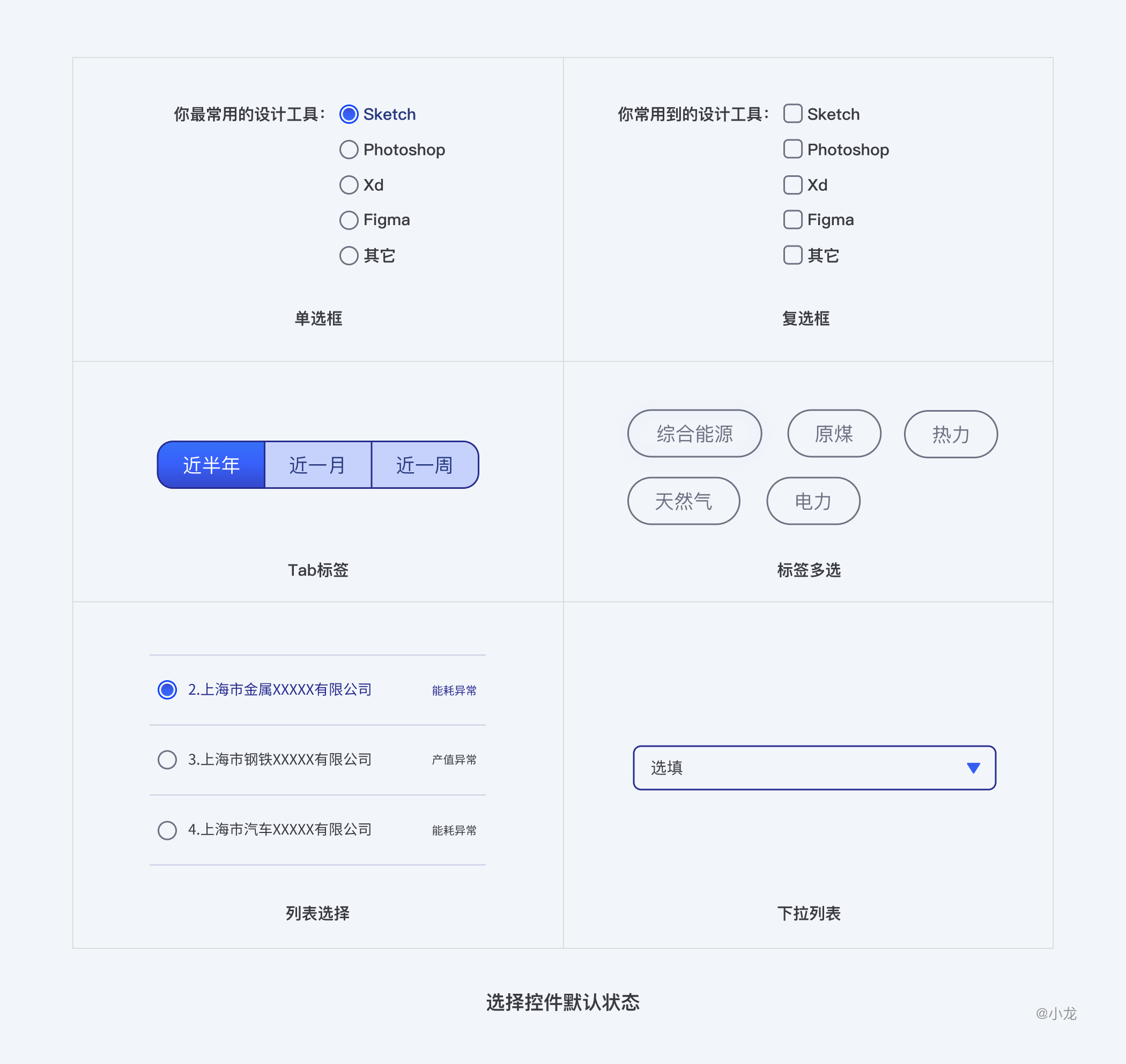1126x1064 pixels.
Task: Select 近一周 tab option
Action: pos(424,464)
